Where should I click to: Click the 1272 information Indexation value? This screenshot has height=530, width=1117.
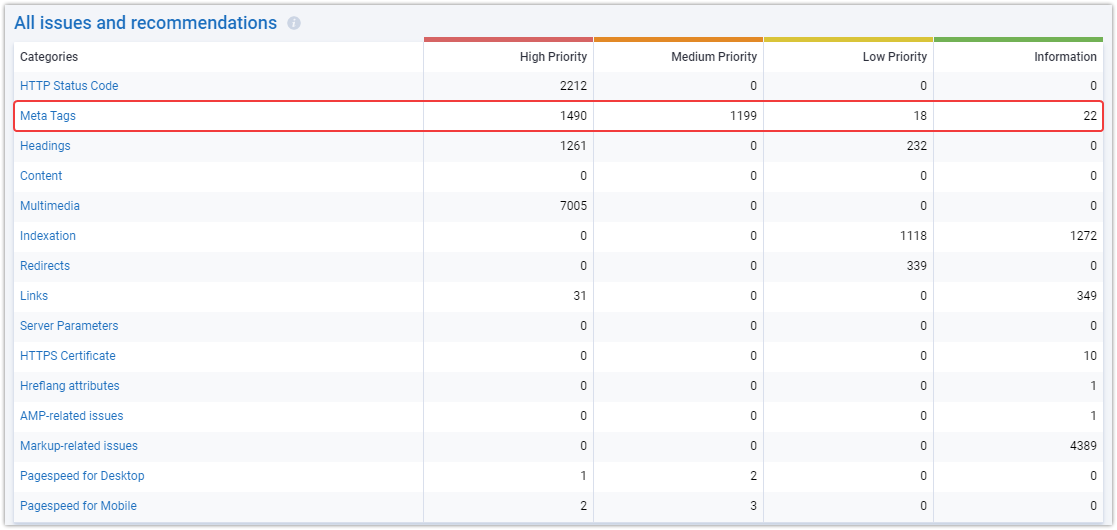click(1083, 236)
